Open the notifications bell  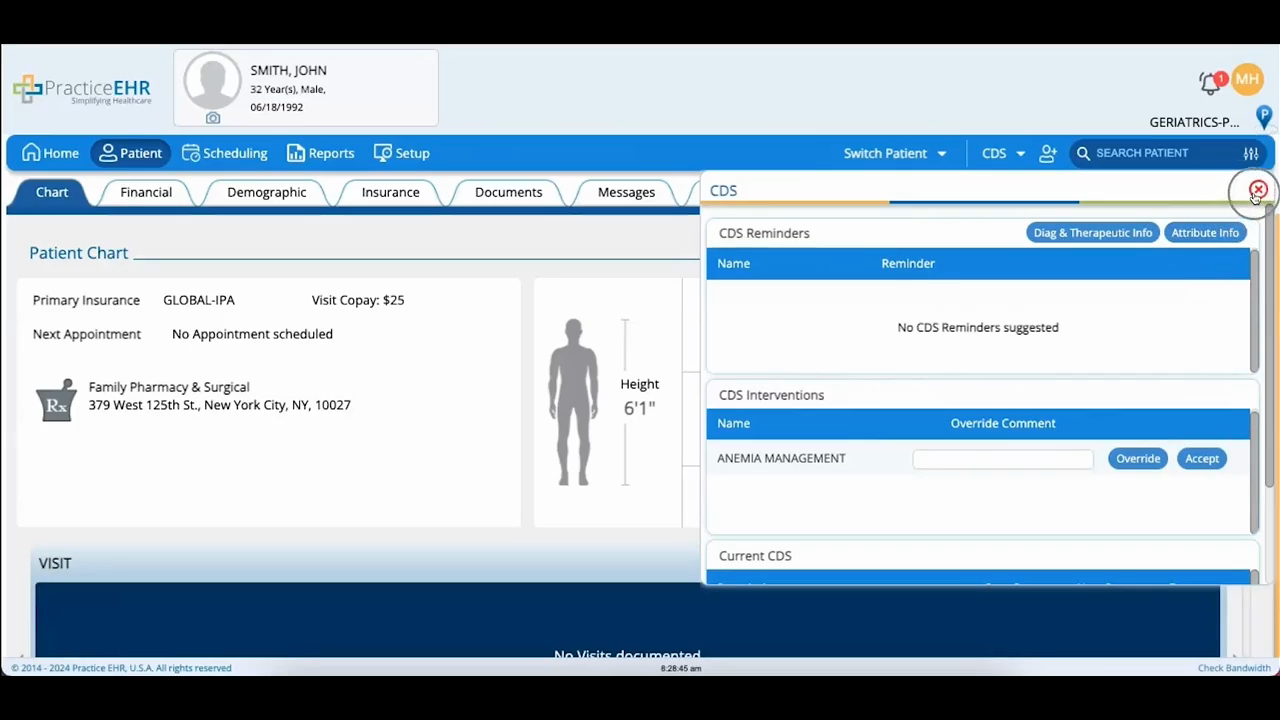click(x=1211, y=82)
